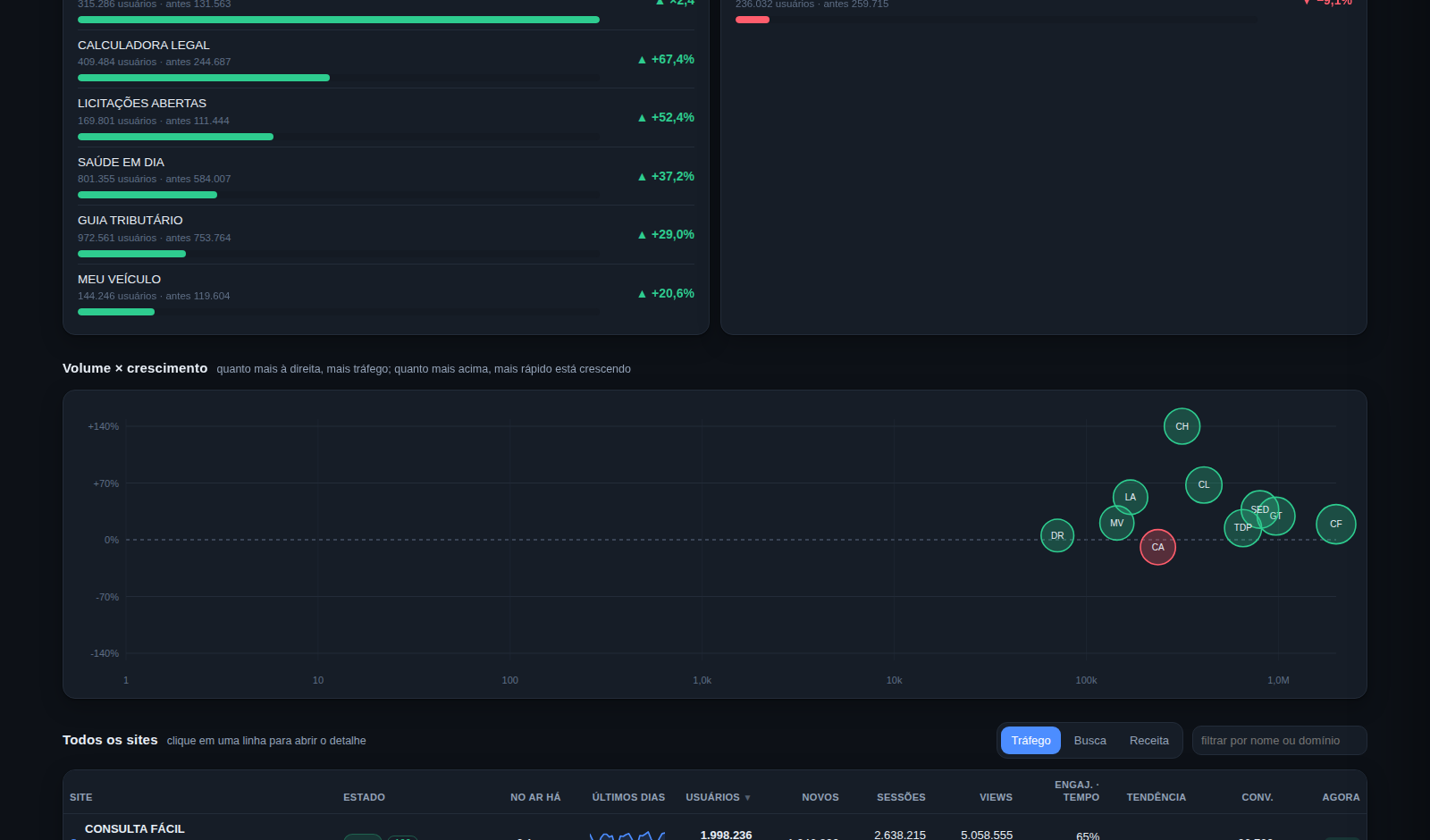Sort the table by USUÁRIOS column
Image resolution: width=1430 pixels, height=840 pixels.
pyautogui.click(x=718, y=797)
